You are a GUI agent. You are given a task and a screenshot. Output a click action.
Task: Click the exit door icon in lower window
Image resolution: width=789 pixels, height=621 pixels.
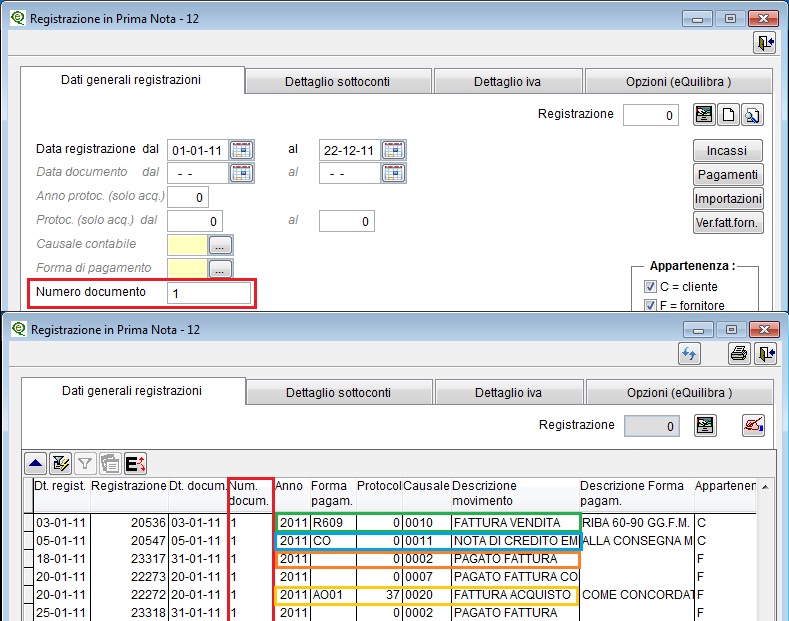(766, 354)
